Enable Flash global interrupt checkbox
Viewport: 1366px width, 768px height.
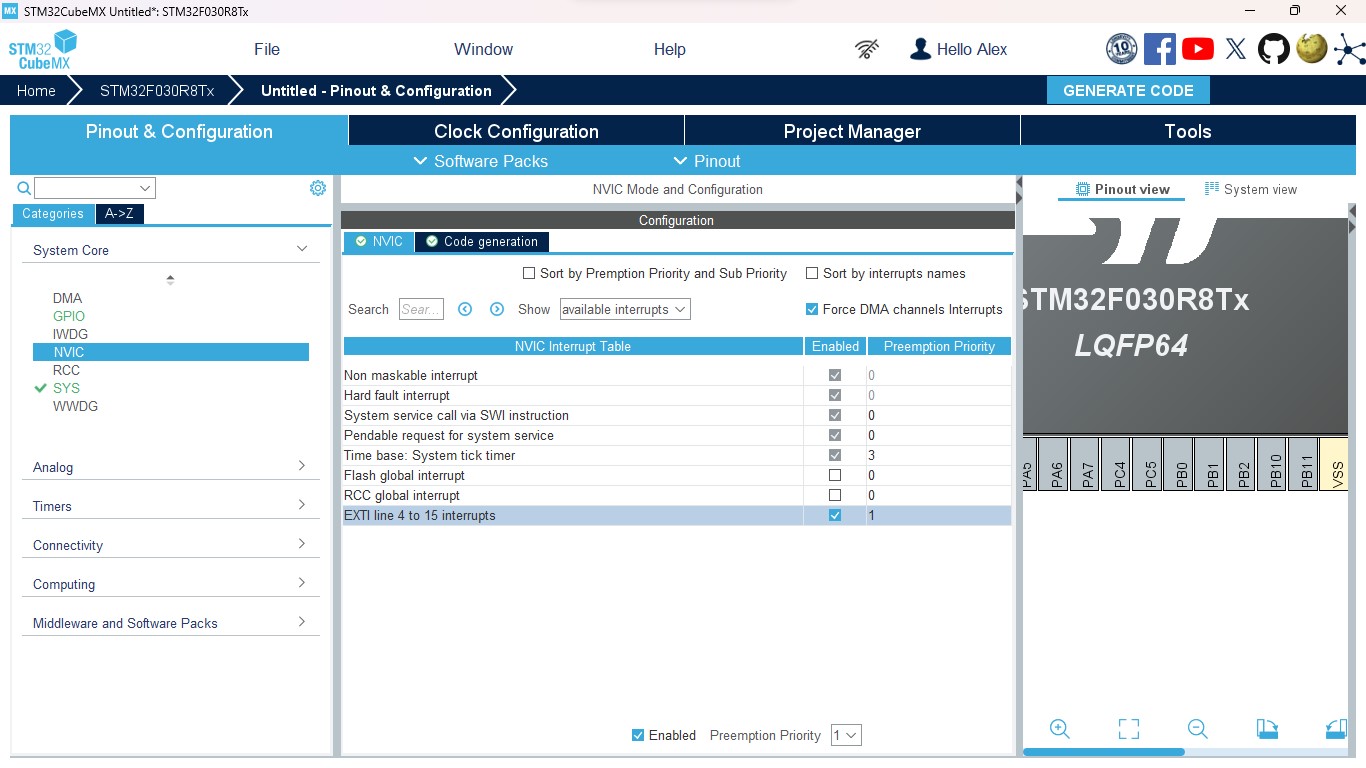(x=835, y=475)
